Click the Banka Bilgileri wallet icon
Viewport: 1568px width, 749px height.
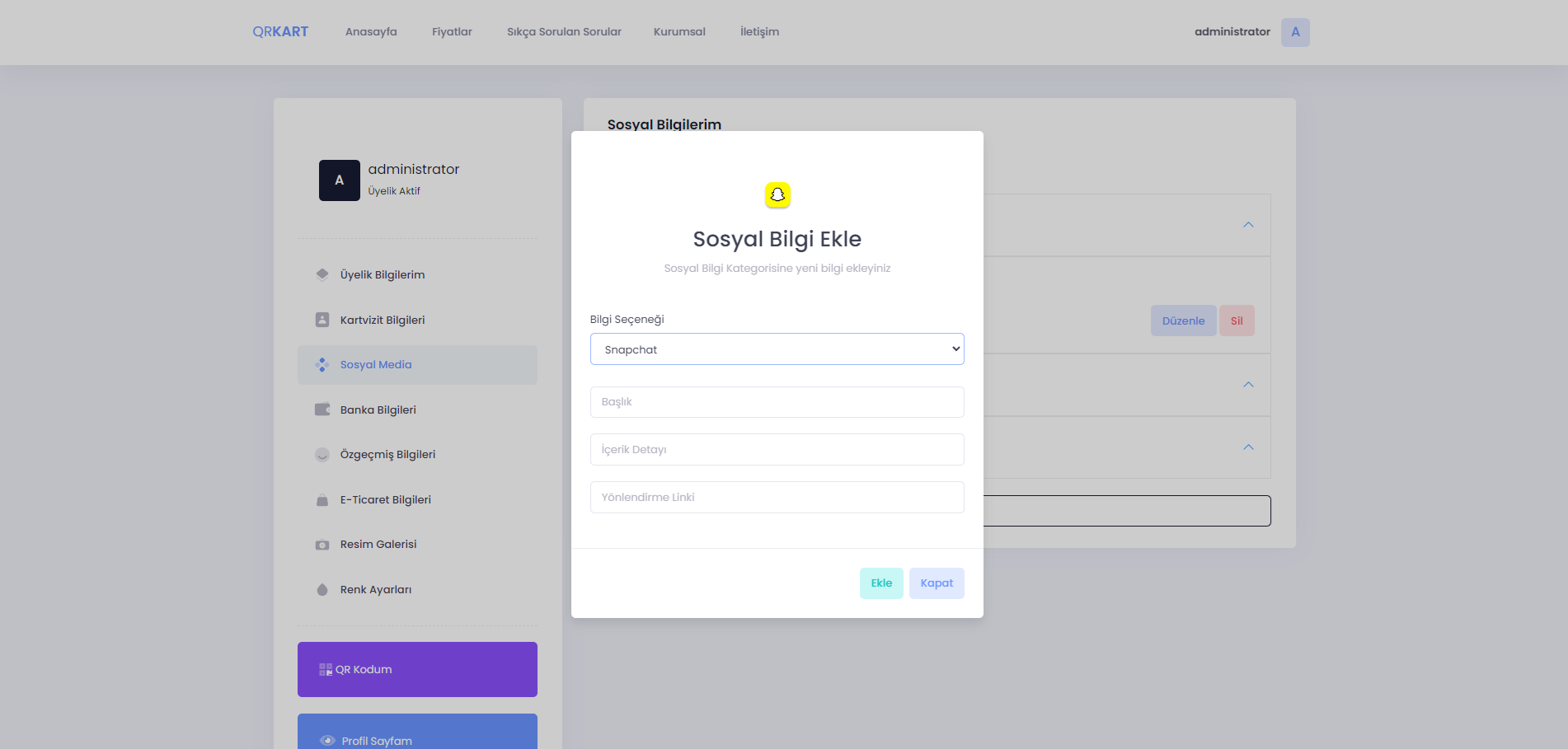coord(322,410)
